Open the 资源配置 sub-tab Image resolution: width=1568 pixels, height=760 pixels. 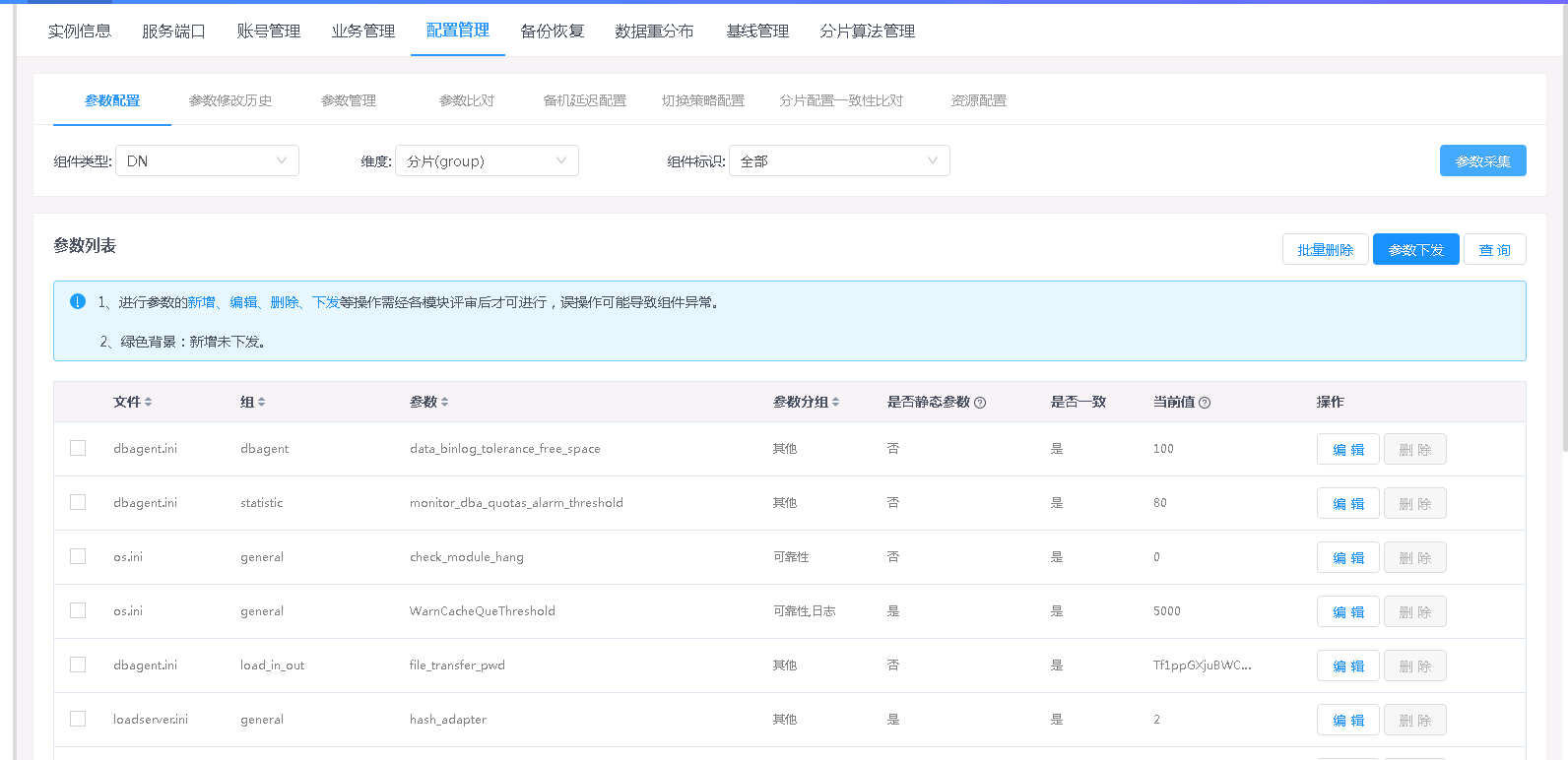979,100
